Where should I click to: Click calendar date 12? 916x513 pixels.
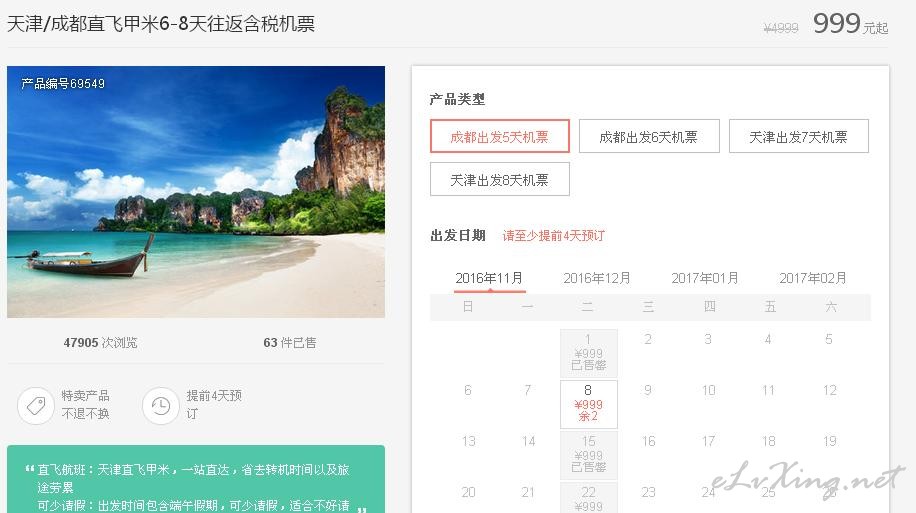click(x=830, y=390)
